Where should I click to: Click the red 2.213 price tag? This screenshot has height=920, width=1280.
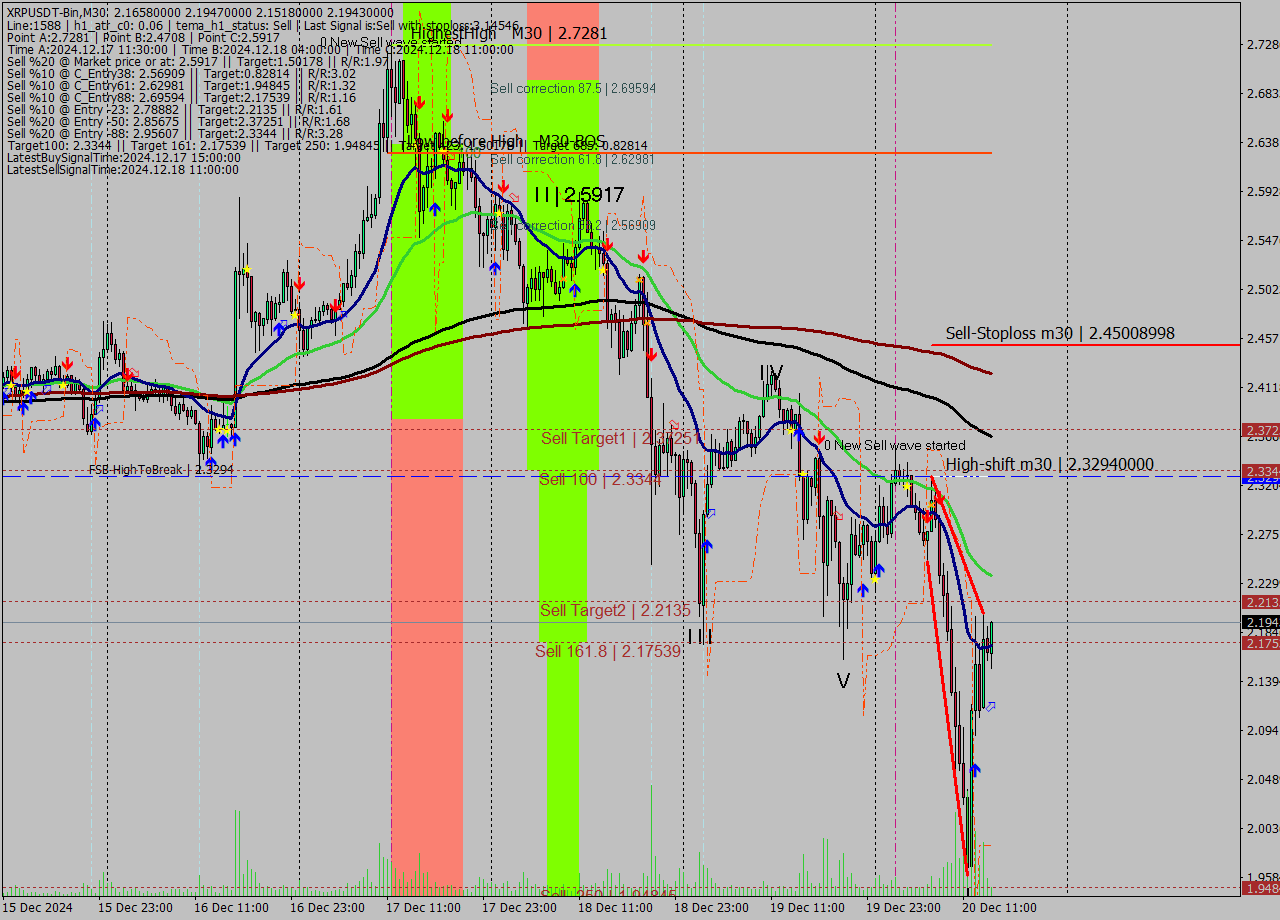pyautogui.click(x=1260, y=602)
